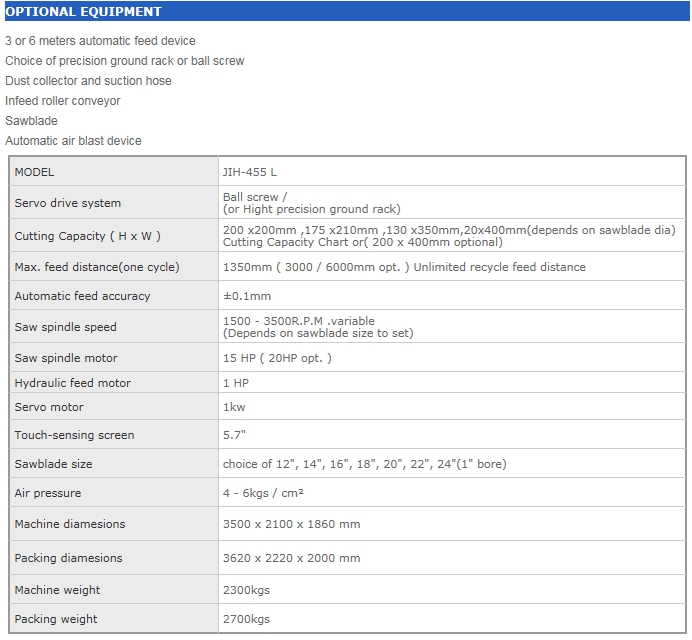692x640 pixels.
Task: Click the 'Hydraulic feed motor' label
Action: (72, 383)
